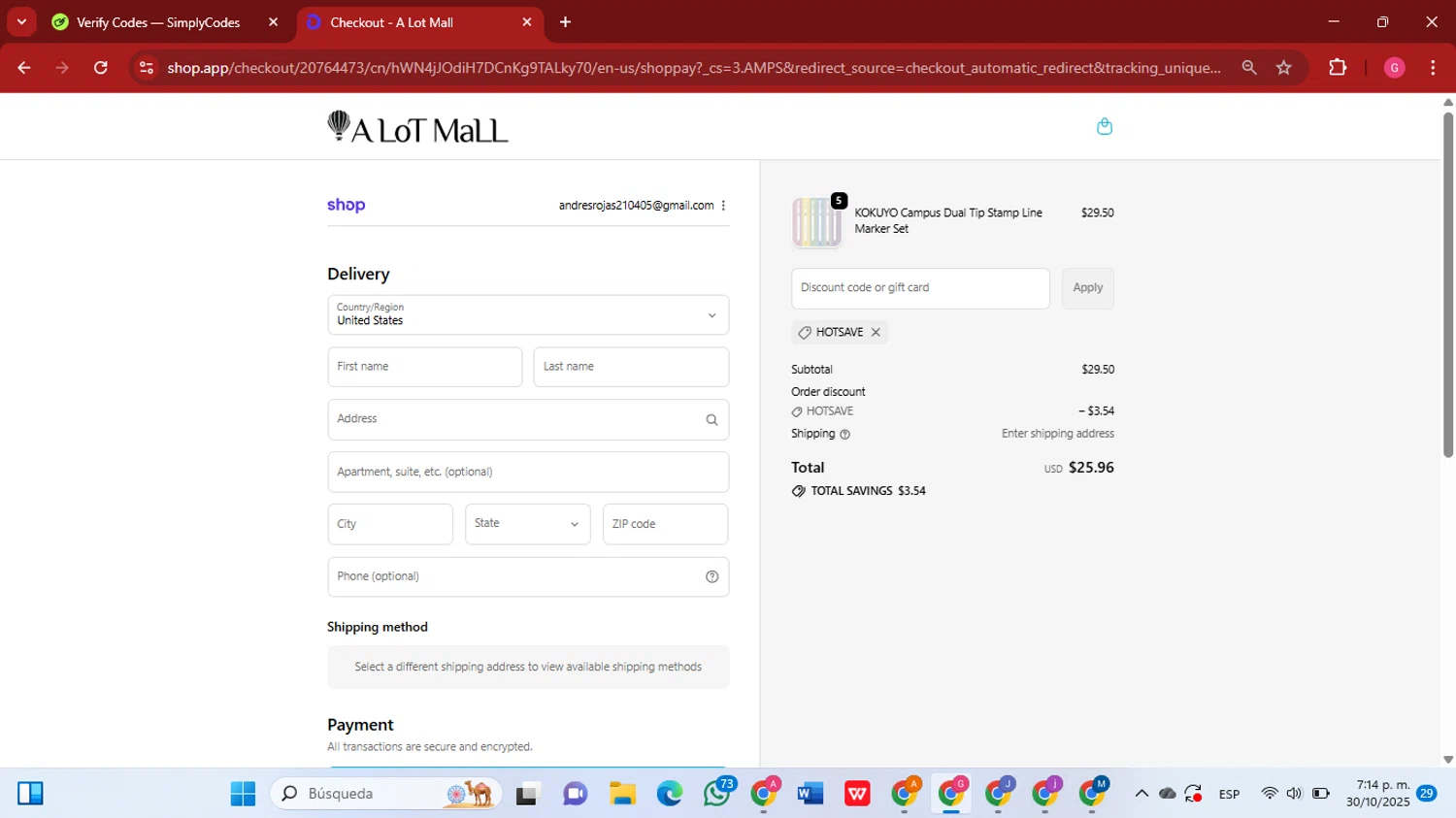Go back to the previous page

click(x=24, y=68)
